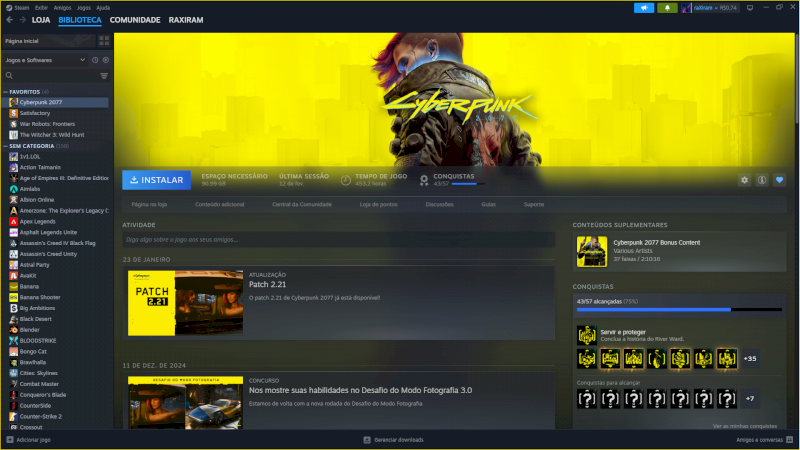Open download manager icon in footer
Image resolution: width=800 pixels, height=450 pixels.
pyautogui.click(x=367, y=440)
